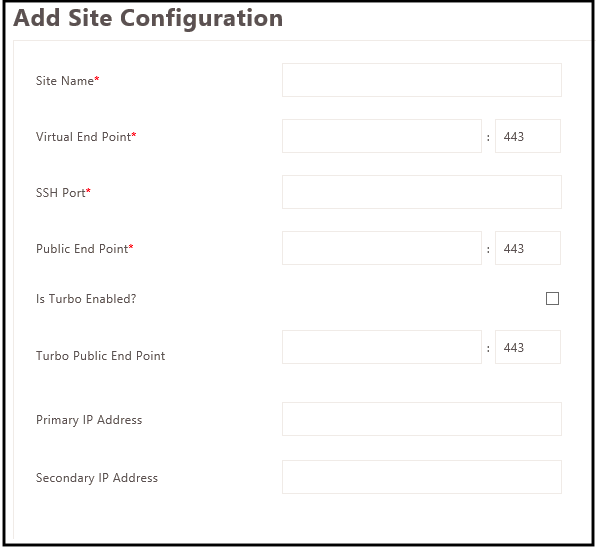Focus the Public End Point host field

382,248
